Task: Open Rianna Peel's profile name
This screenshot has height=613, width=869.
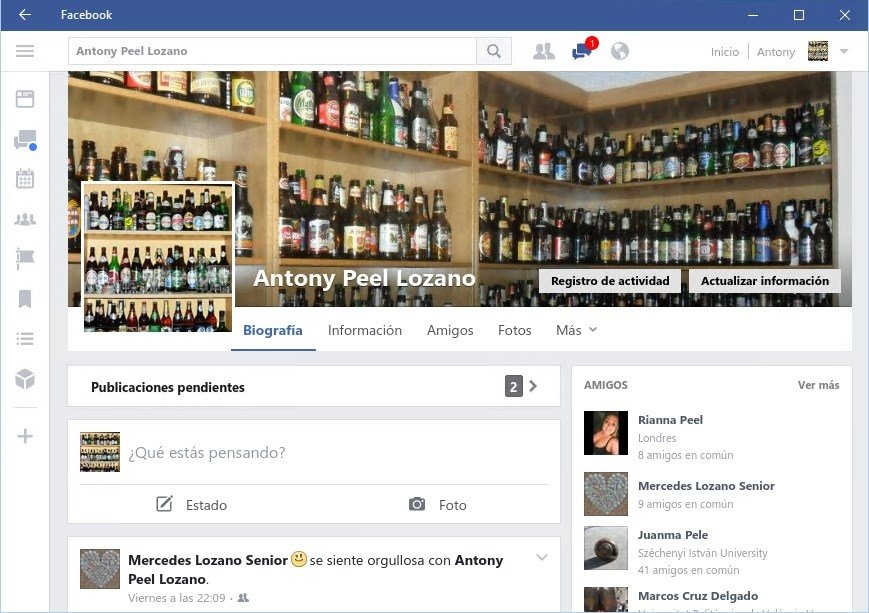Action: pyautogui.click(x=670, y=420)
